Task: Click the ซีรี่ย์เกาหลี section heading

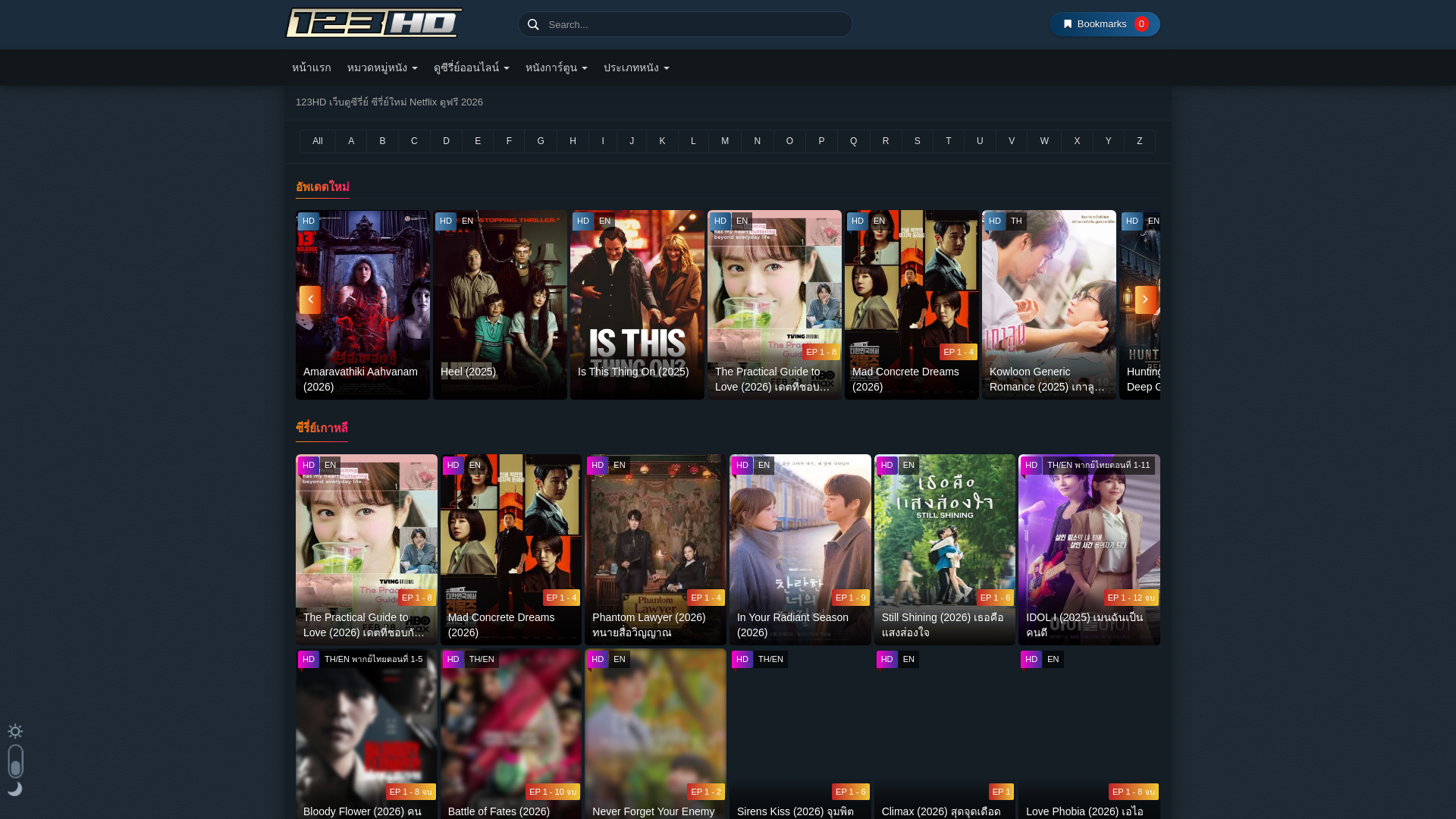Action: pyautogui.click(x=322, y=428)
